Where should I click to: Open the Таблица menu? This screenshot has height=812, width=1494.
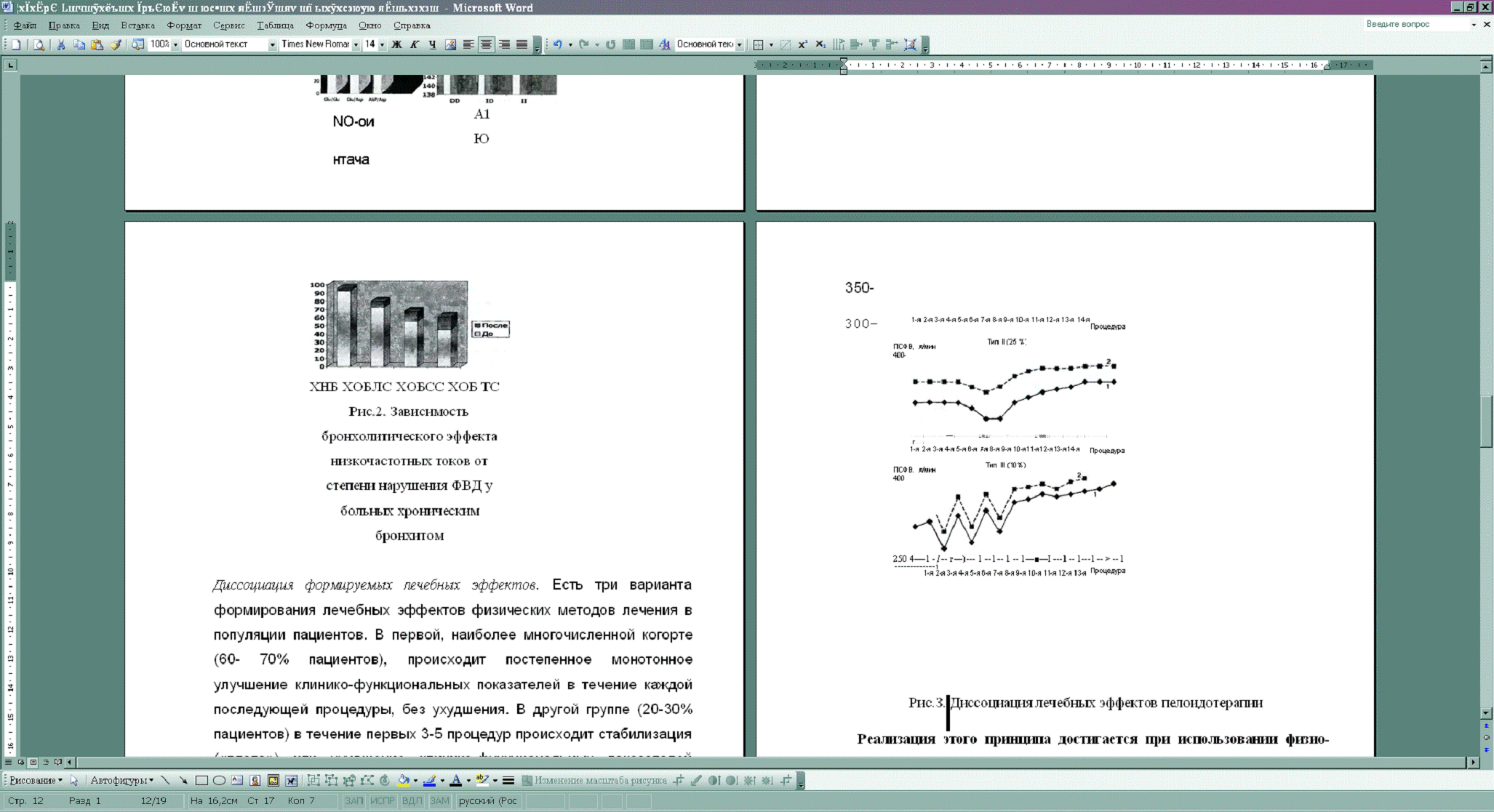[275, 25]
